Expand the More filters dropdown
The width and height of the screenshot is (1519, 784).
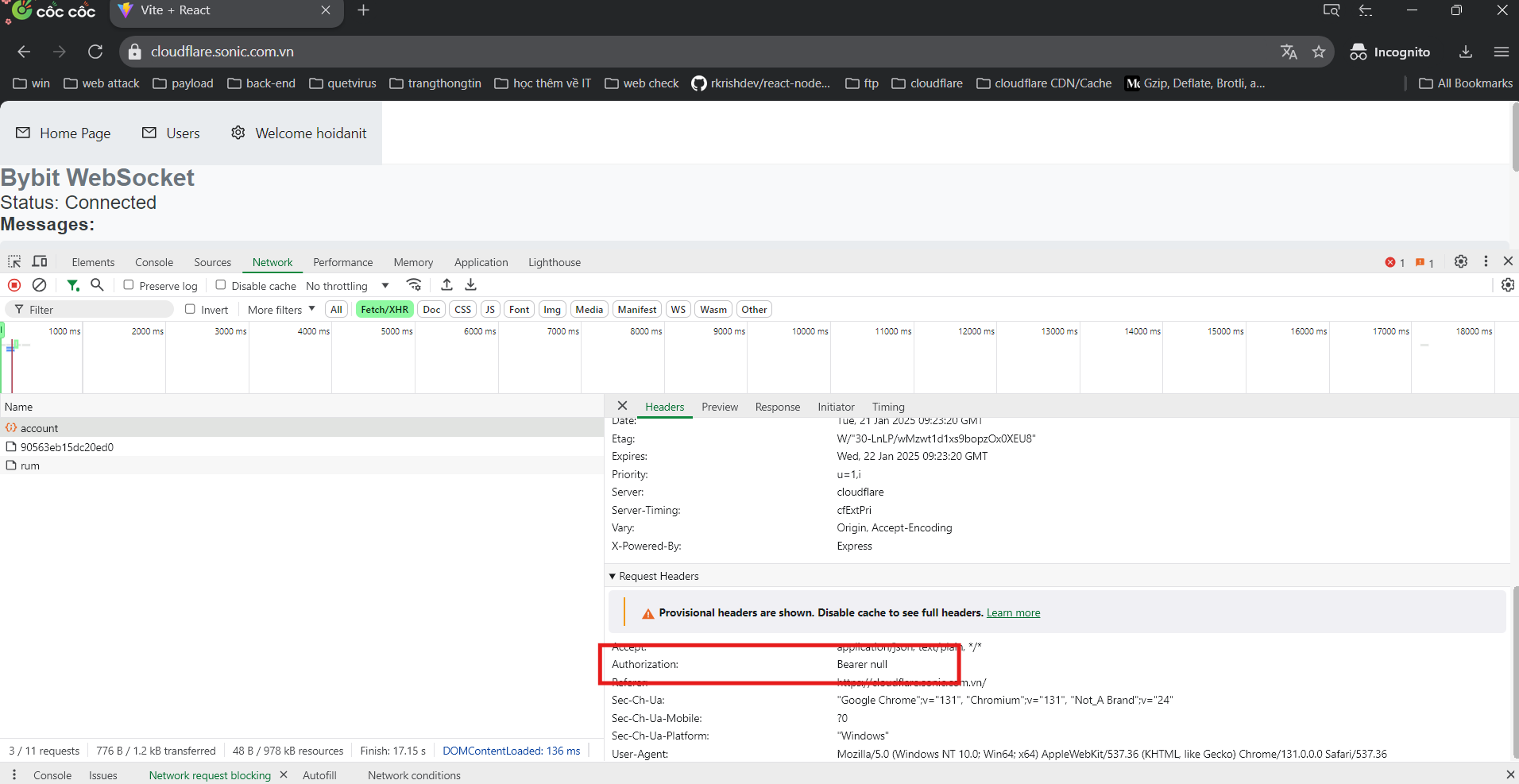tap(280, 310)
